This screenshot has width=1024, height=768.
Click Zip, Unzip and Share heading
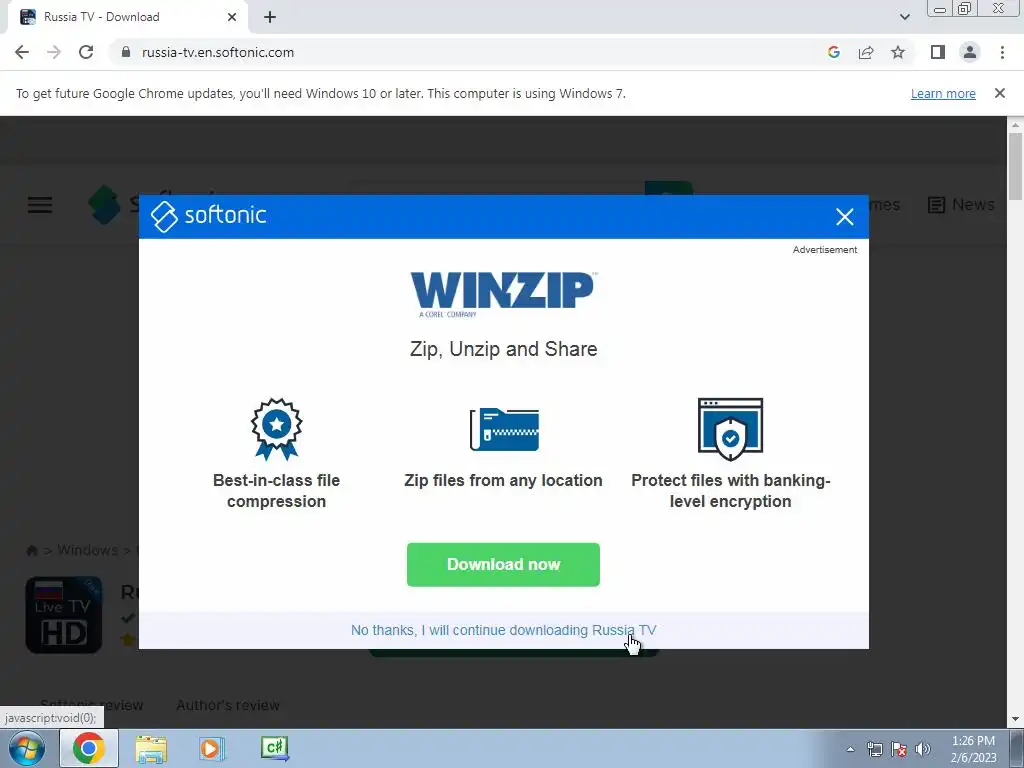pyautogui.click(x=504, y=349)
